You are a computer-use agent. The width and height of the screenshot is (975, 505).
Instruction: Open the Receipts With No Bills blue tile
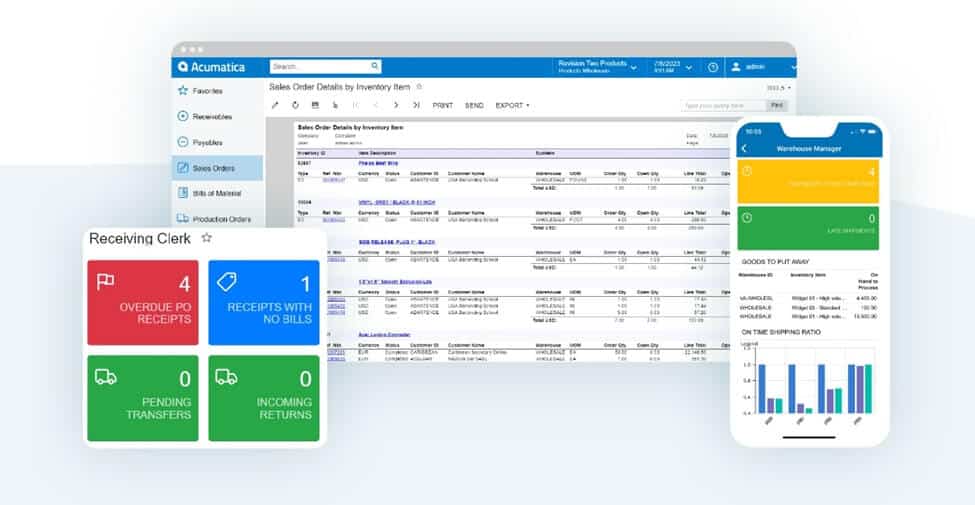coord(264,302)
